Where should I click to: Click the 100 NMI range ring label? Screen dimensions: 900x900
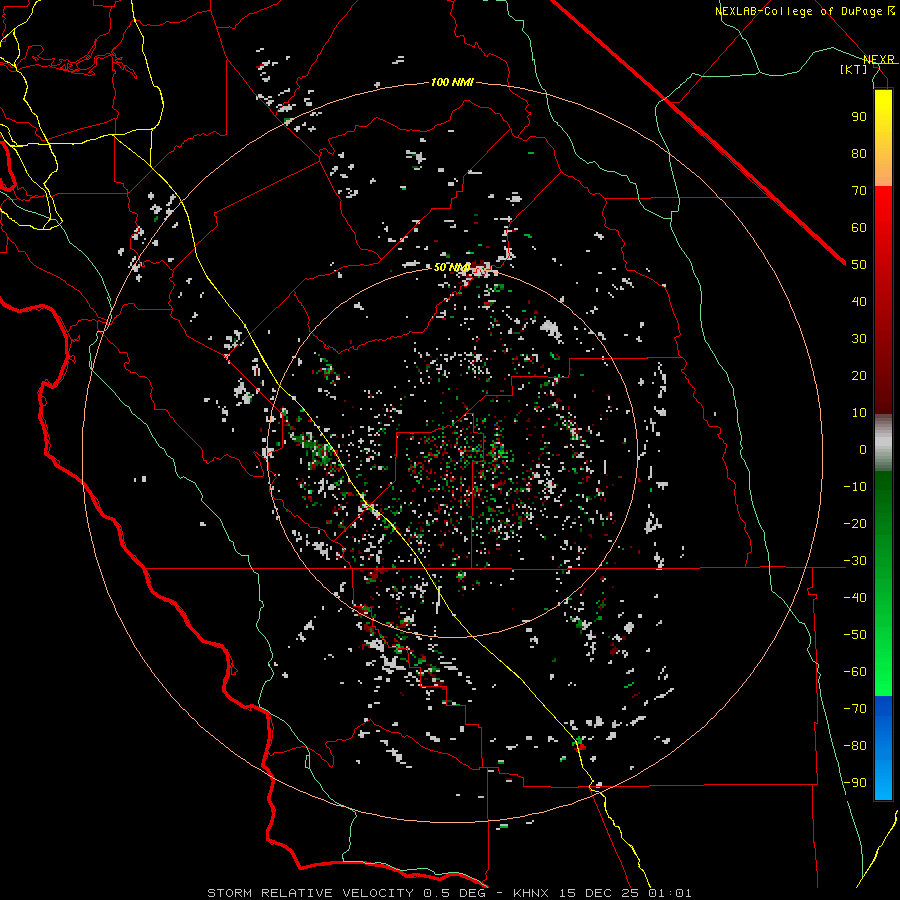452,83
